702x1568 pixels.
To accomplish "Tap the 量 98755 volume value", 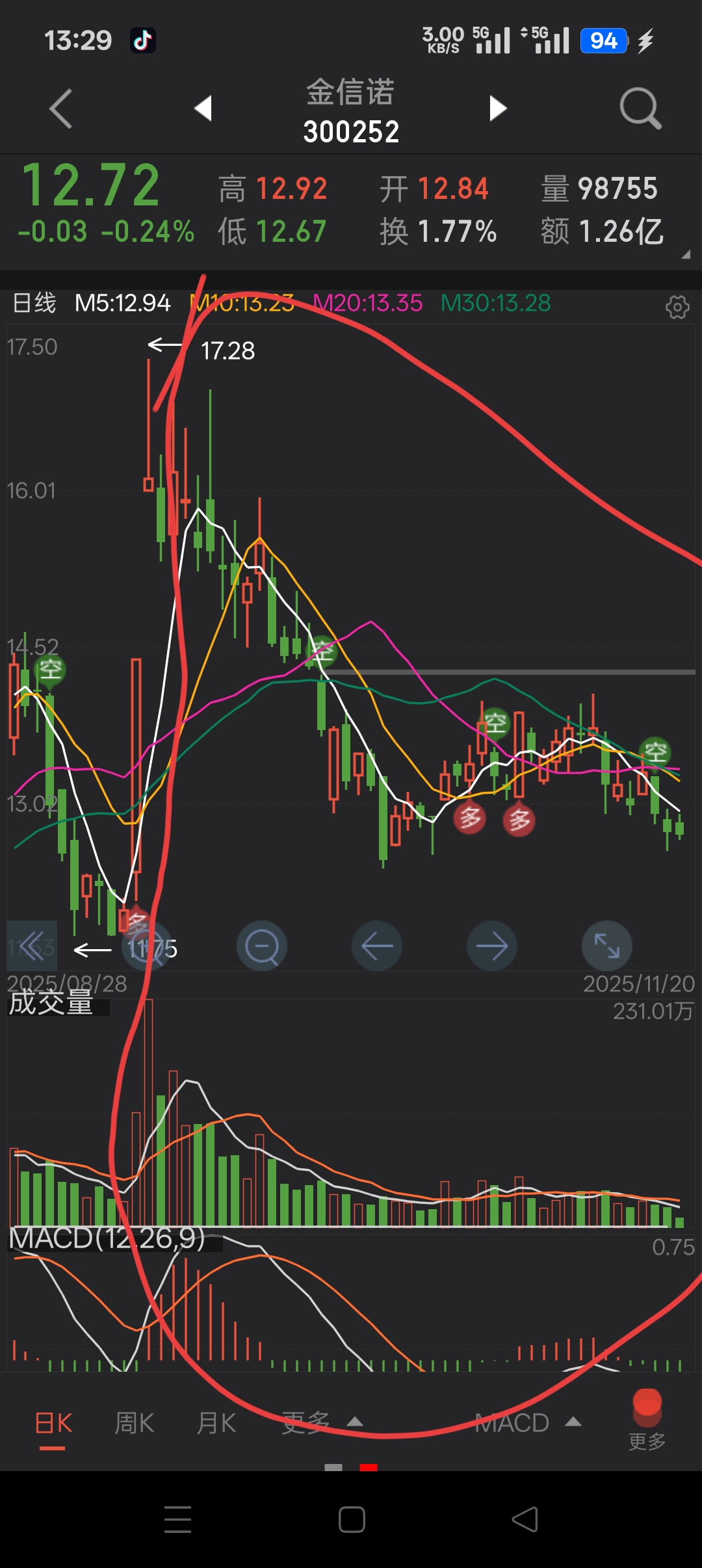I will pyautogui.click(x=599, y=189).
